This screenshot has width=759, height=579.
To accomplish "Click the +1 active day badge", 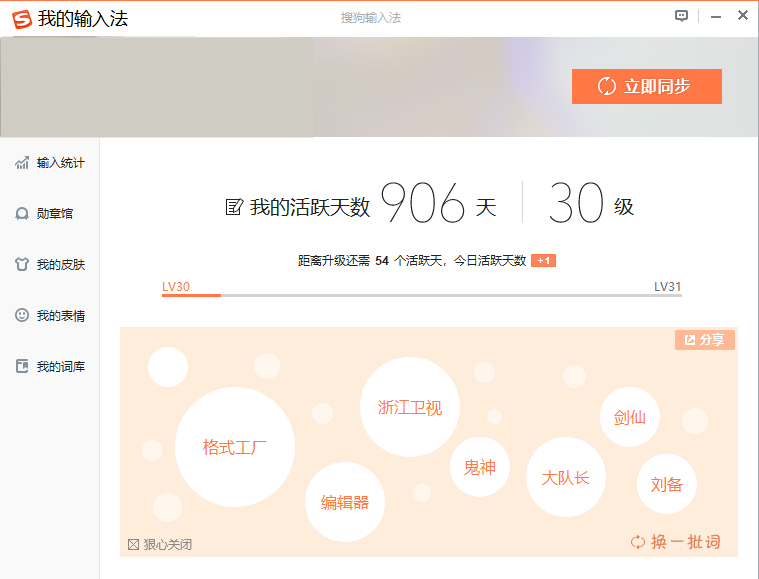I will click(543, 261).
